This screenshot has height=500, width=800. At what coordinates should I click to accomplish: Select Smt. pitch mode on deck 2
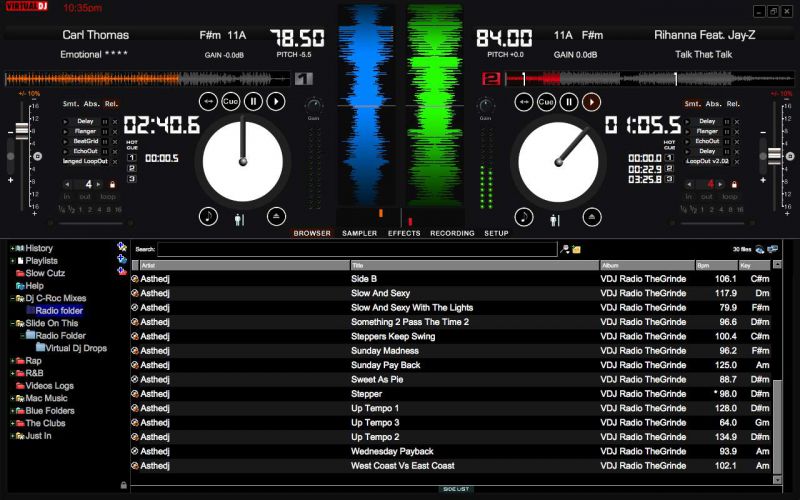point(692,104)
